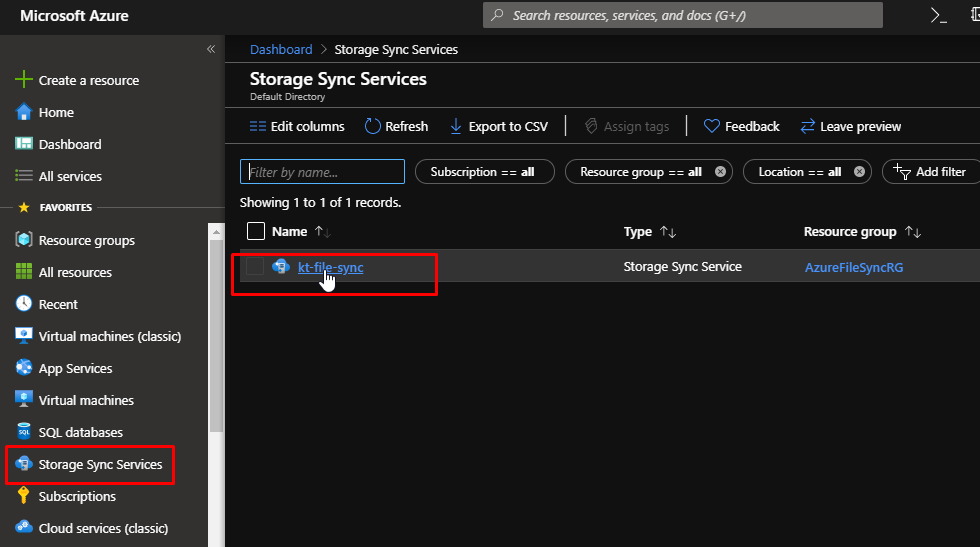Viewport: 980px width, 547px height.
Task: Click the star icon beside FAVORITES
Action: [24, 207]
